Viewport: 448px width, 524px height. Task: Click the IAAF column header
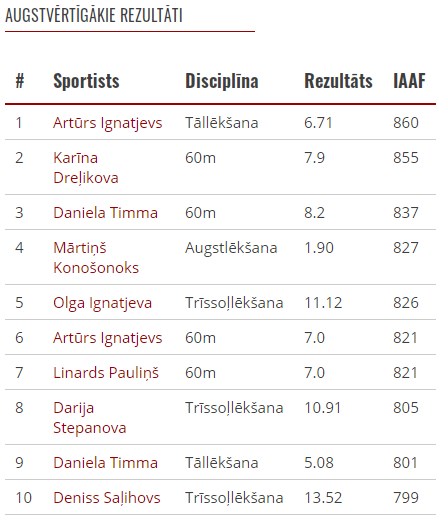tap(409, 81)
